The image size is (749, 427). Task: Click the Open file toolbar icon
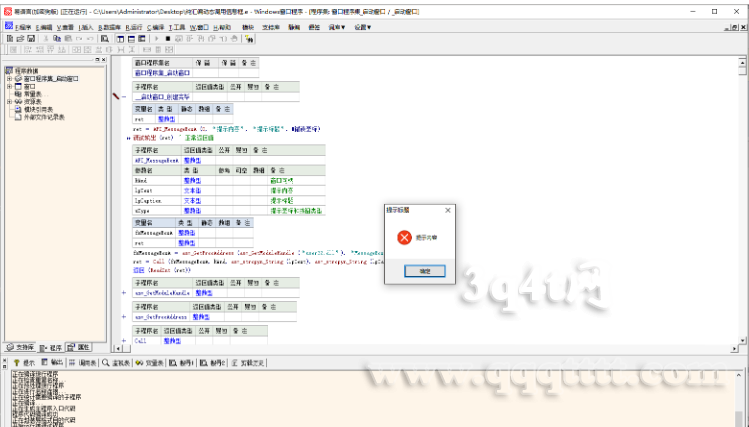[x=20, y=39]
